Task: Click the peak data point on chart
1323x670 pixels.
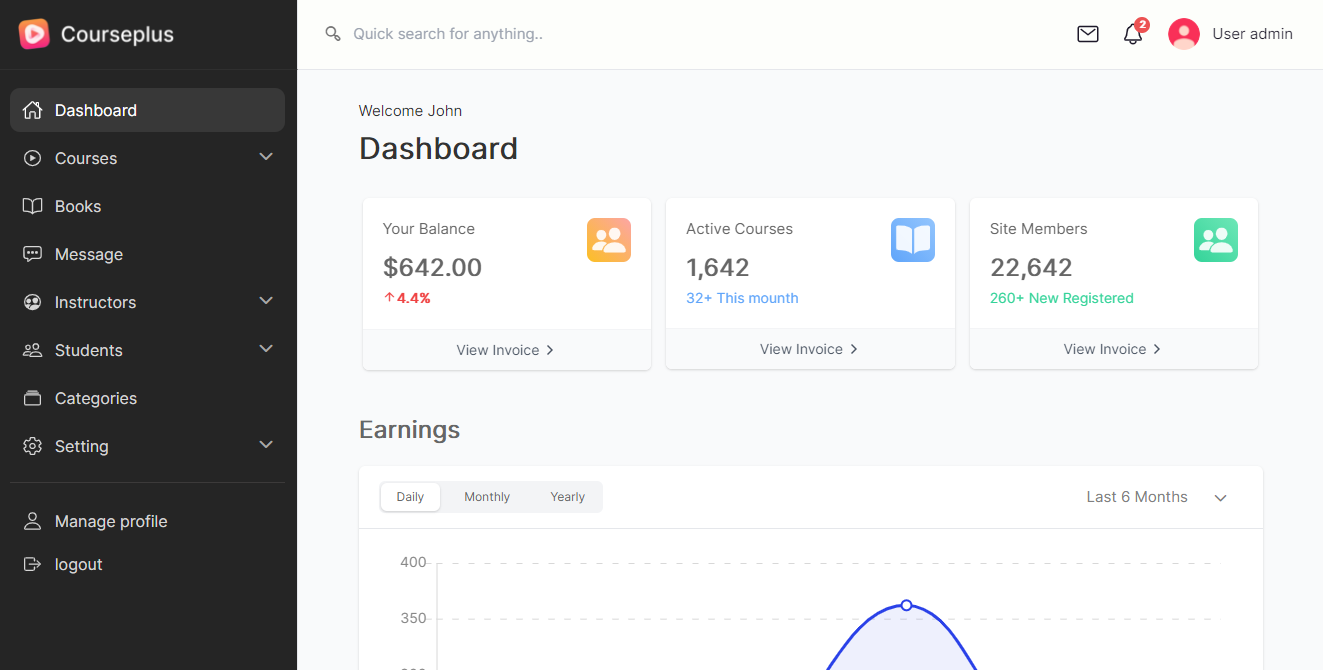Action: tap(906, 605)
